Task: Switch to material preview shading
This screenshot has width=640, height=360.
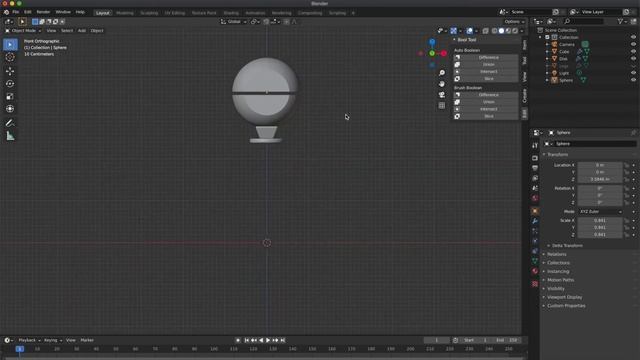Action: 508,31
